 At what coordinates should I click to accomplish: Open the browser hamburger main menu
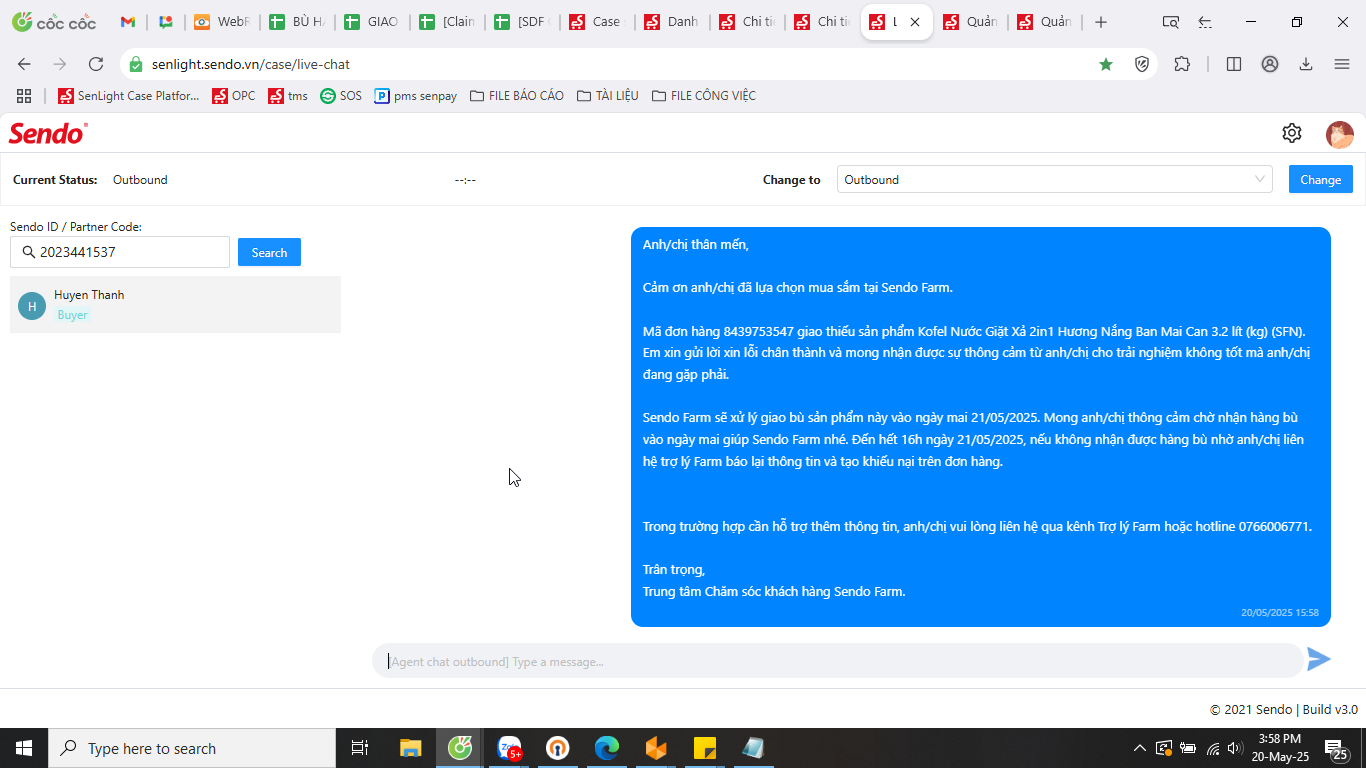point(1342,64)
